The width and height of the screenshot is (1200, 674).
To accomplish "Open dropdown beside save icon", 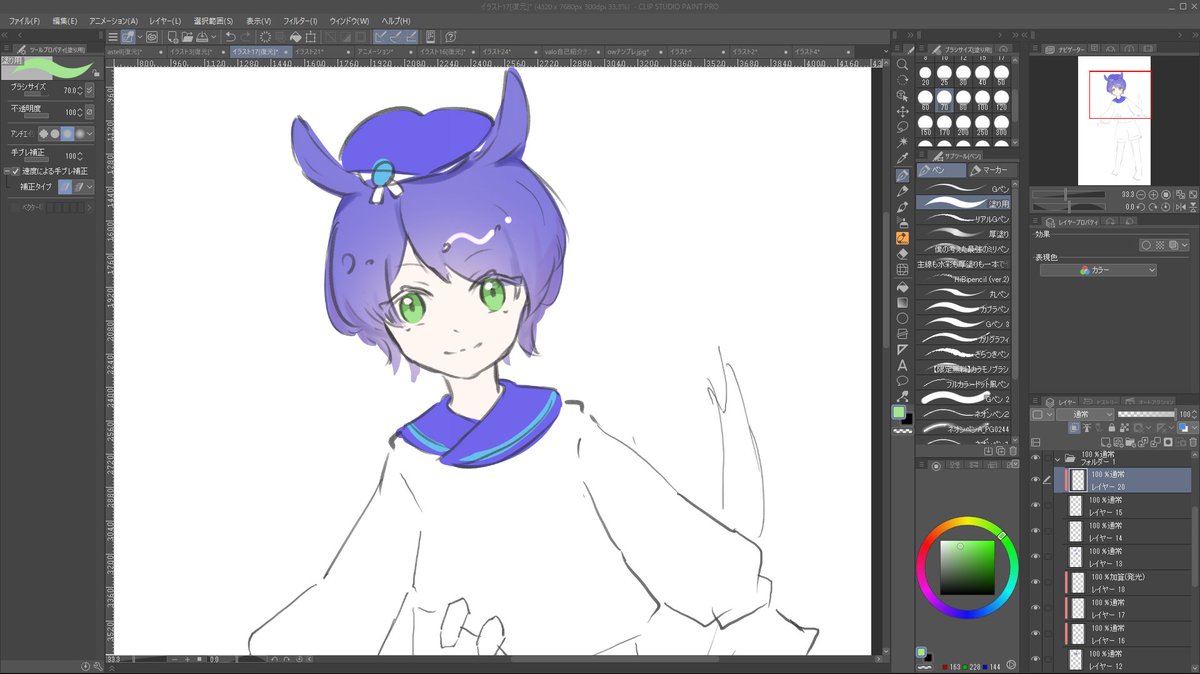I will click(x=216, y=36).
